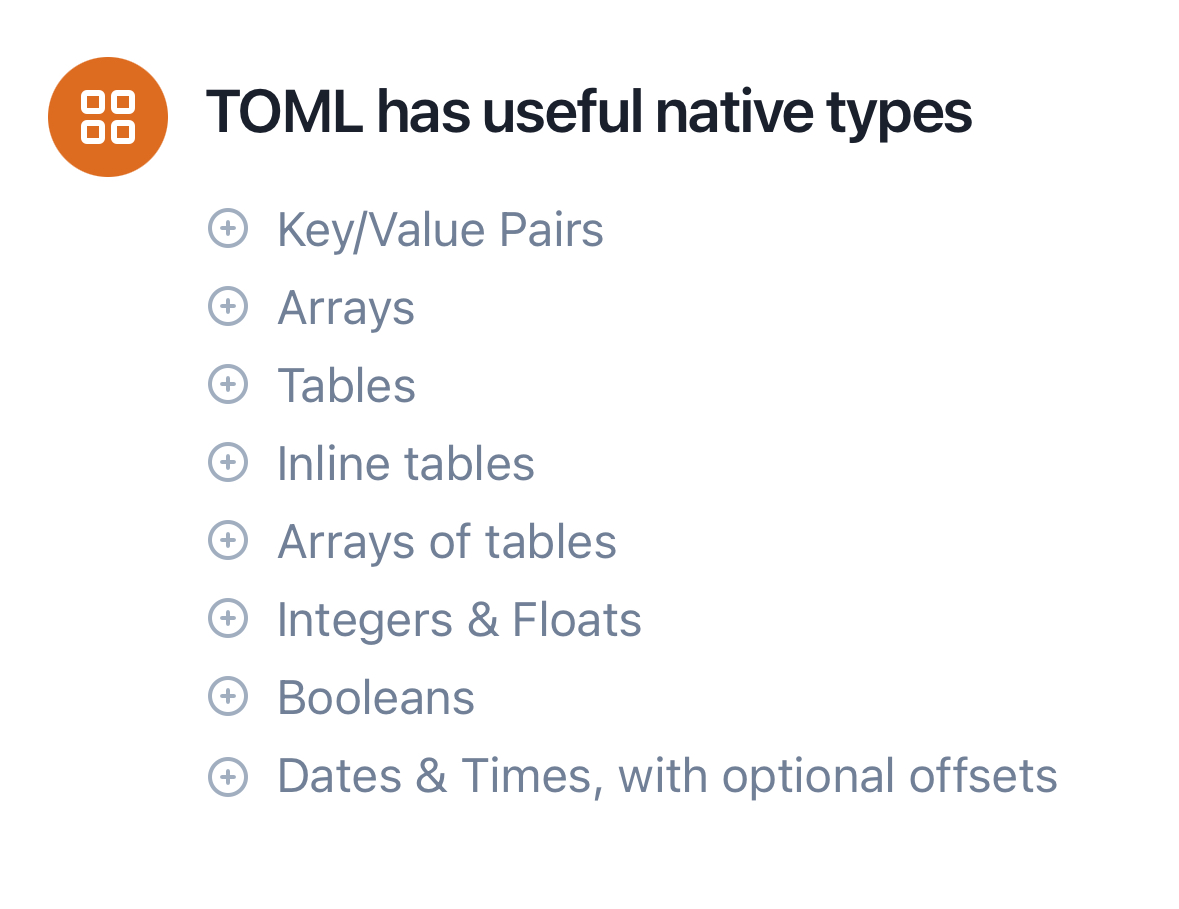Select the plus icon beside Tables
Screen dimensions: 1179x909
(x=228, y=384)
